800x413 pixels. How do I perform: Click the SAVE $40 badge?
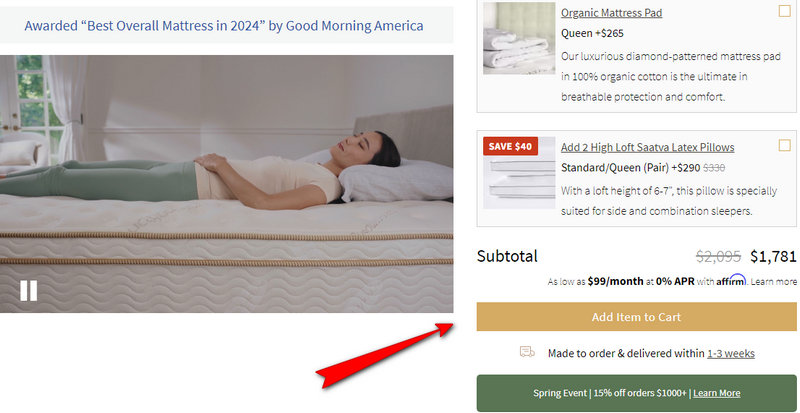510,147
